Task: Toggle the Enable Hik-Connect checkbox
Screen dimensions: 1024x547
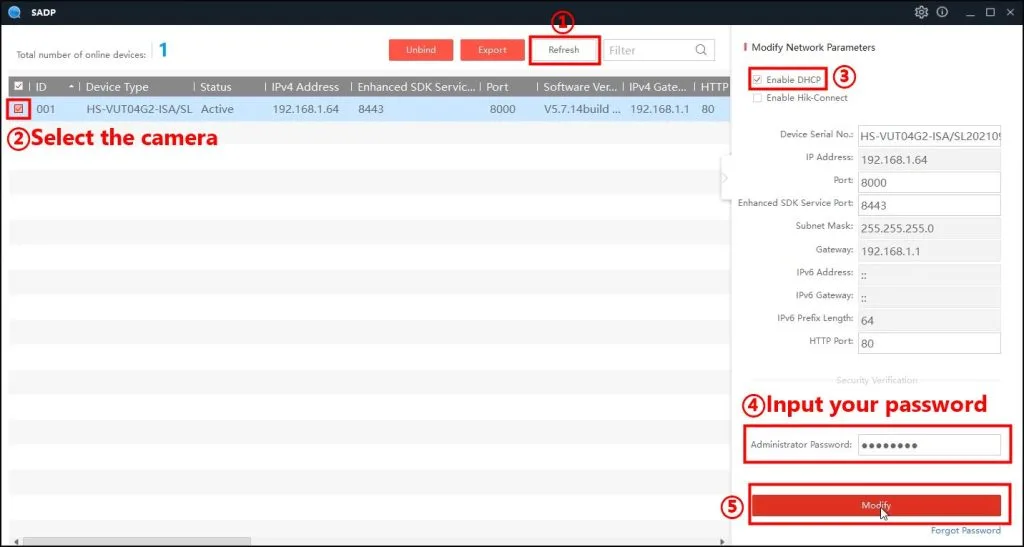Action: click(x=757, y=98)
